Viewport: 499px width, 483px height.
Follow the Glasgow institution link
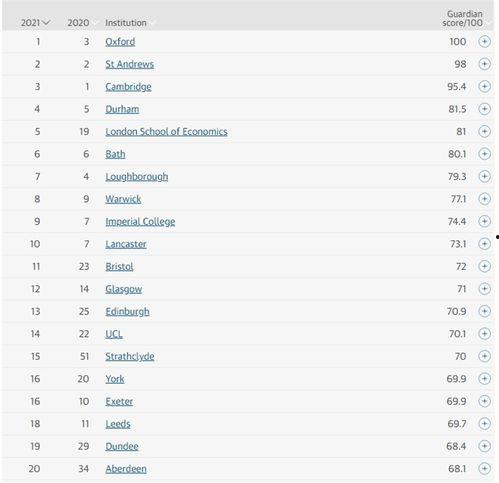point(124,289)
